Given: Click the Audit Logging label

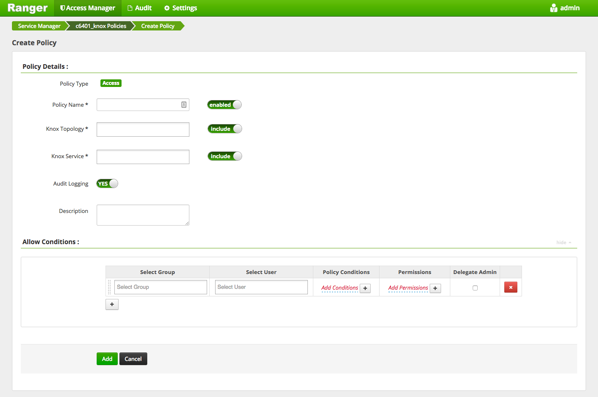Looking at the screenshot, I should (x=71, y=184).
